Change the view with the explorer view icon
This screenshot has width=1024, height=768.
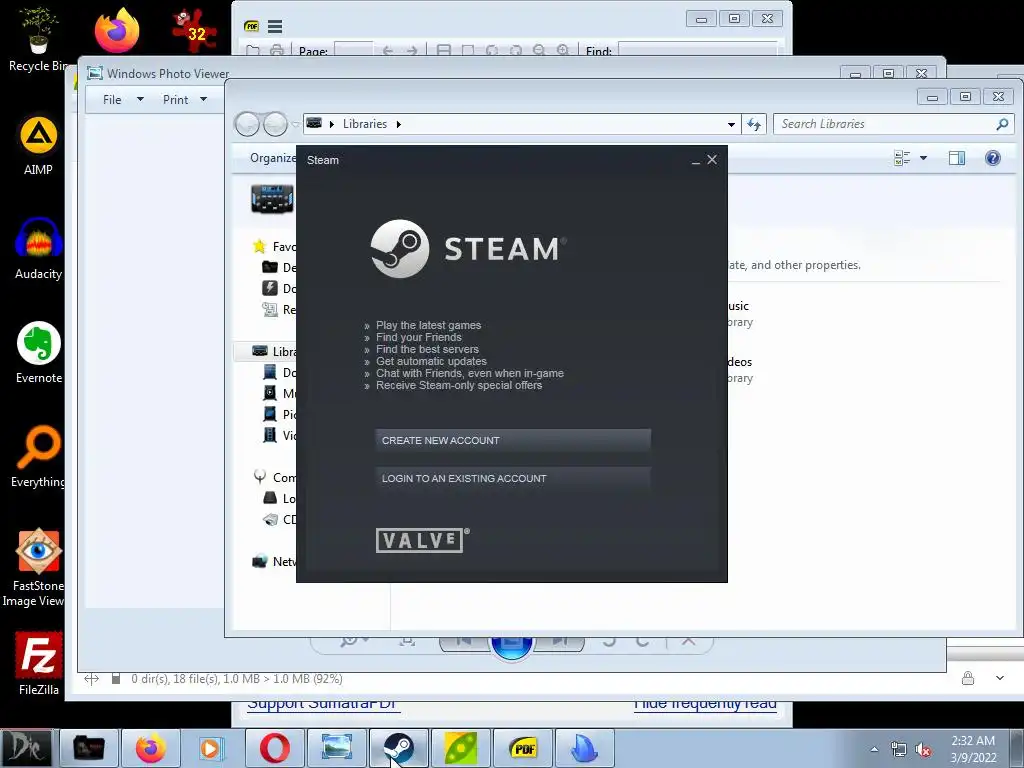902,158
